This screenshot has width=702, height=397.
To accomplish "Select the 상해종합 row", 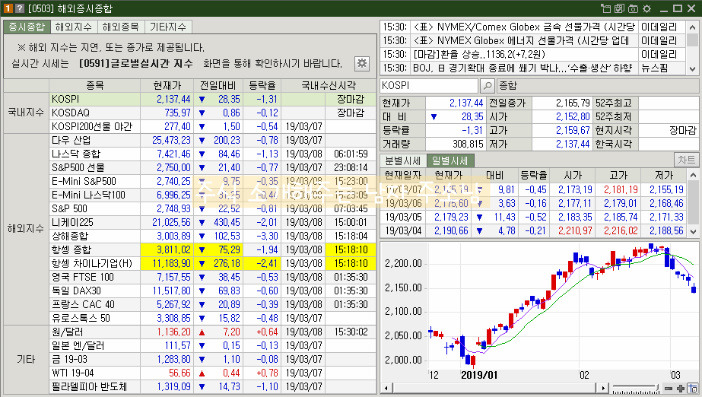I will point(213,236).
